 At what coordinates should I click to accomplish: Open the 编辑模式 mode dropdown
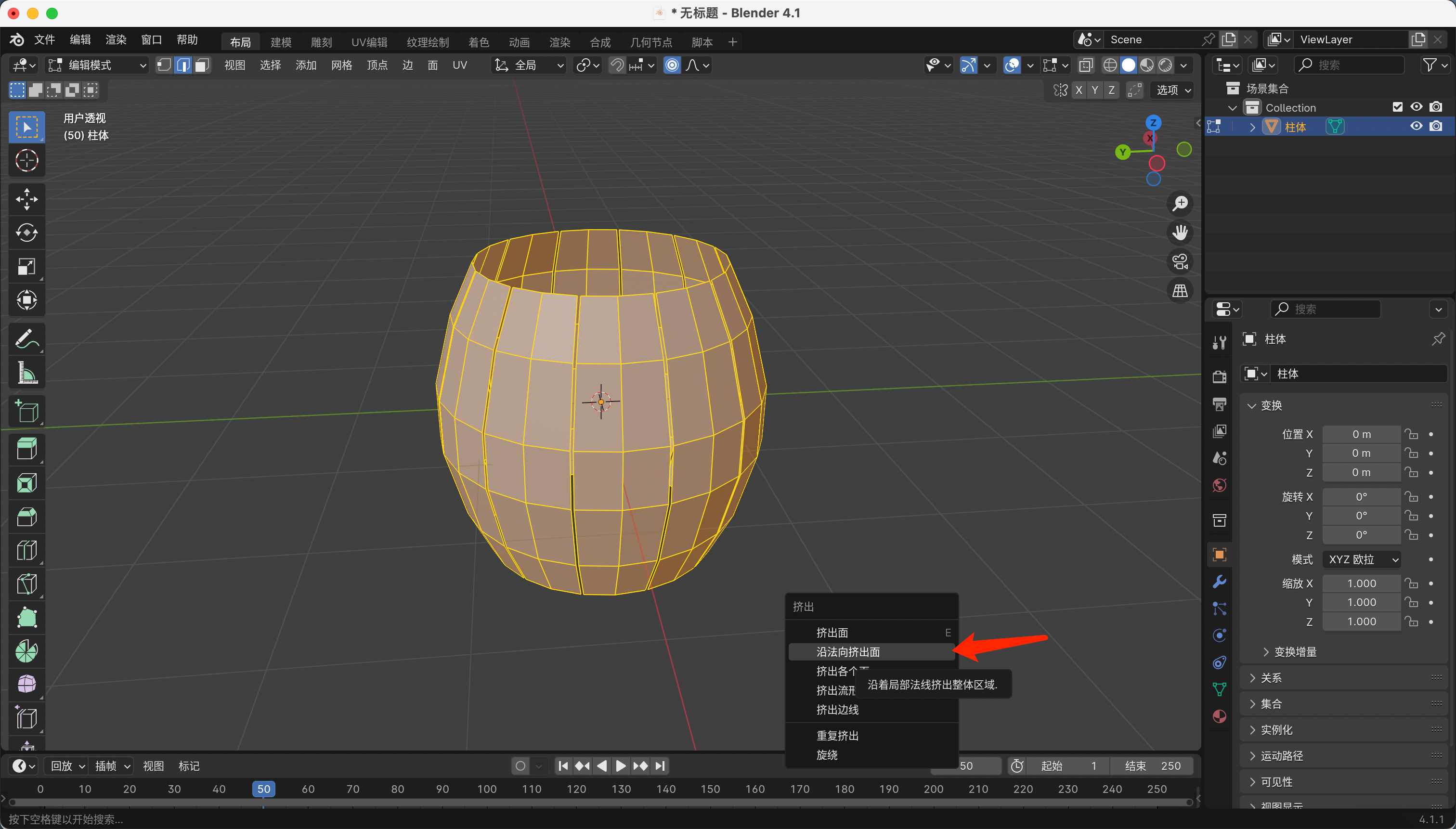click(97, 65)
